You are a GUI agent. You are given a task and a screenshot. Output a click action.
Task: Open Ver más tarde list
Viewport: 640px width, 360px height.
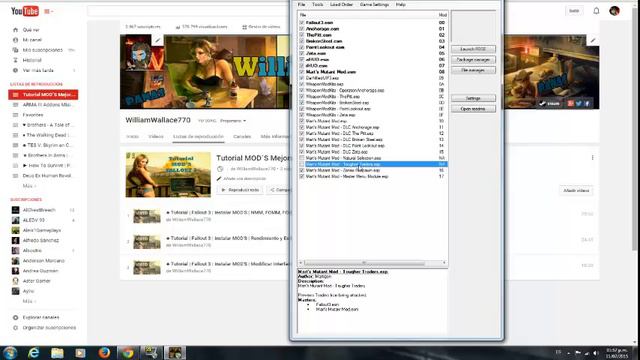(38, 70)
